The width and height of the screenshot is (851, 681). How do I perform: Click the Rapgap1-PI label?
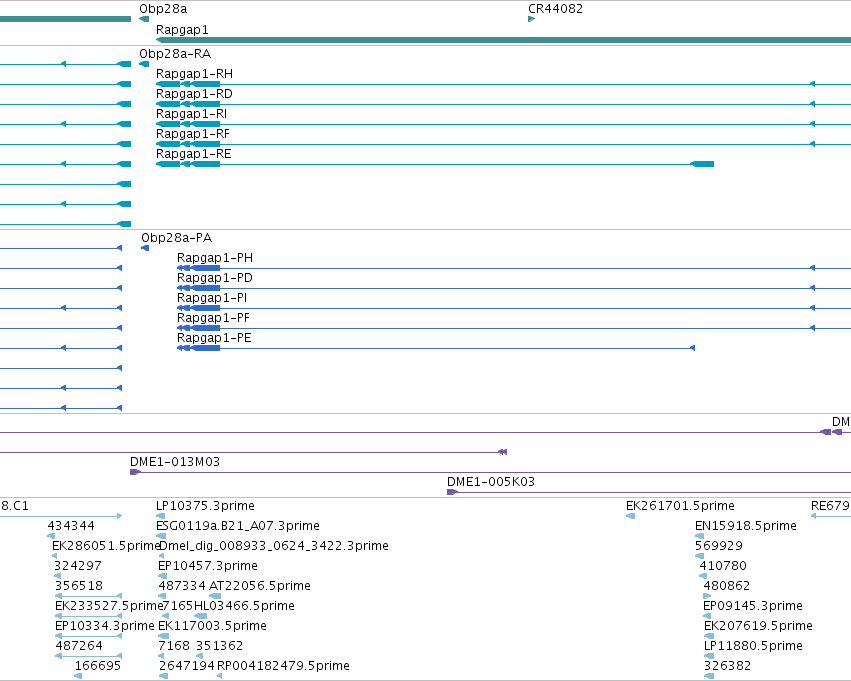coord(212,298)
